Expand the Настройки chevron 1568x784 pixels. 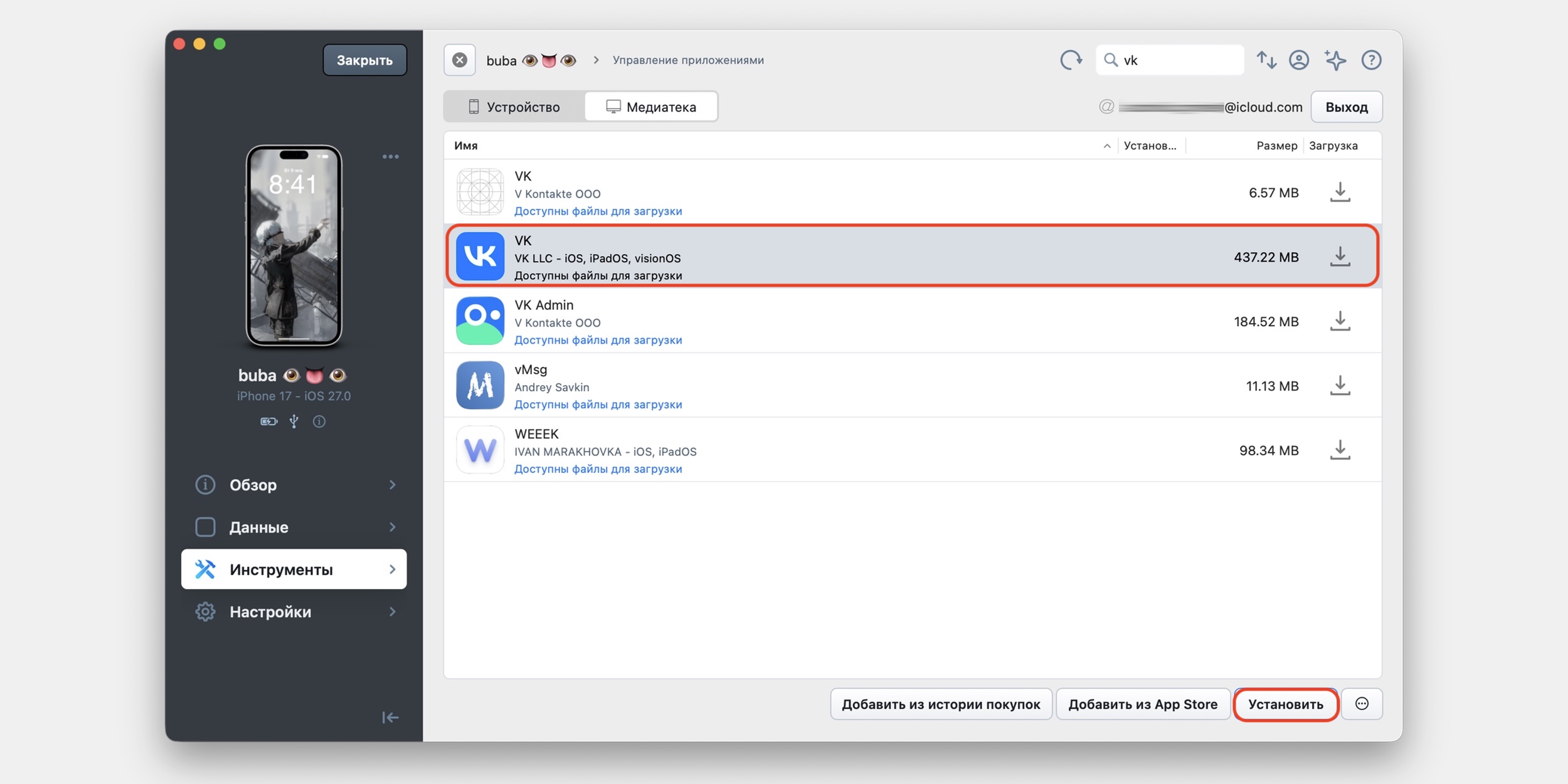click(393, 612)
